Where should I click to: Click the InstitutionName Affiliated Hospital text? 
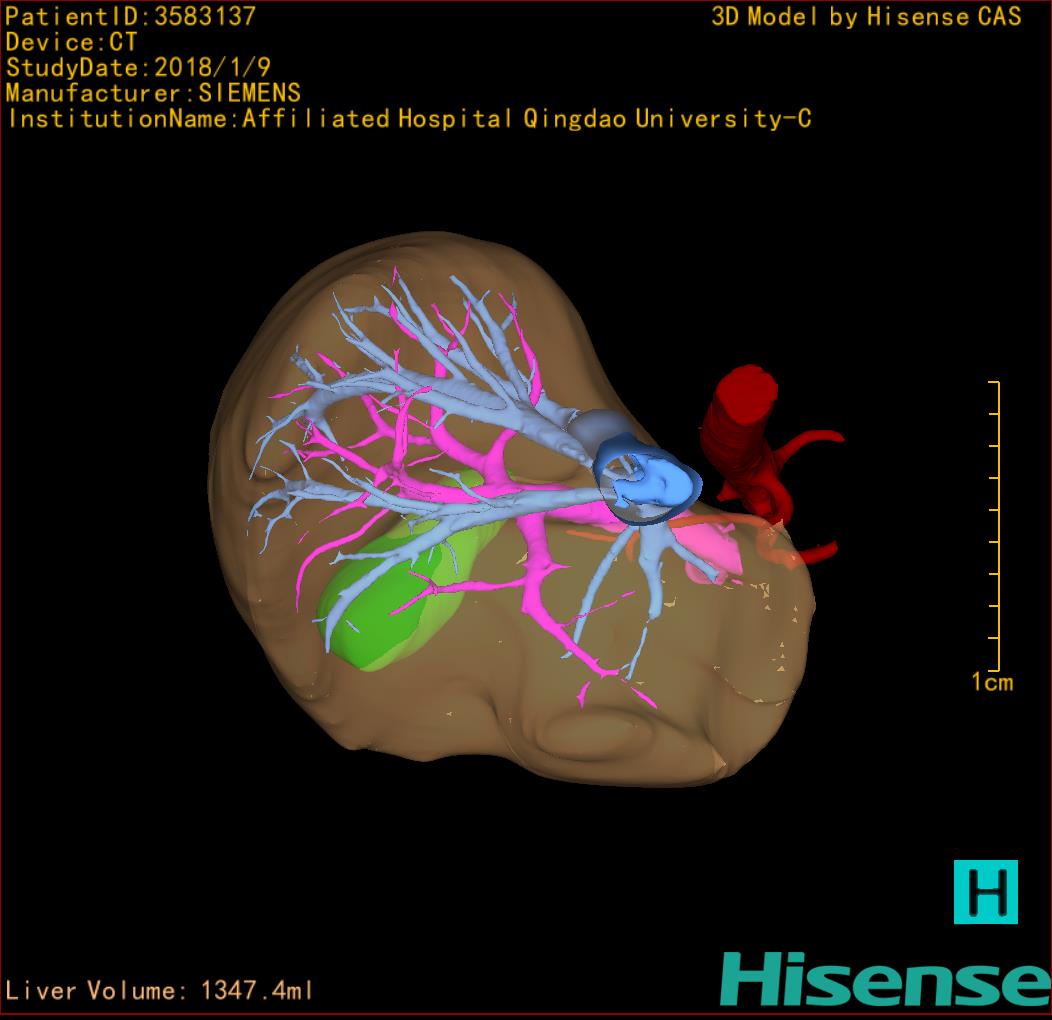coord(409,119)
